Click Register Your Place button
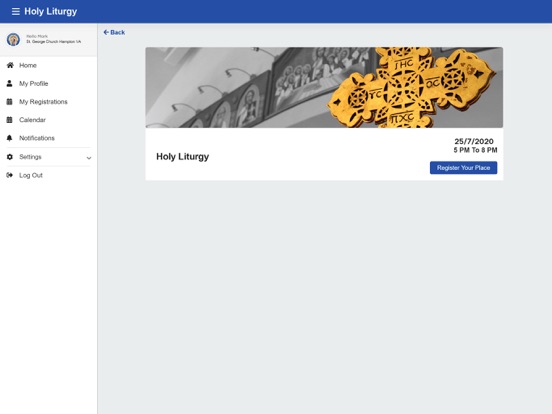 coord(463,168)
